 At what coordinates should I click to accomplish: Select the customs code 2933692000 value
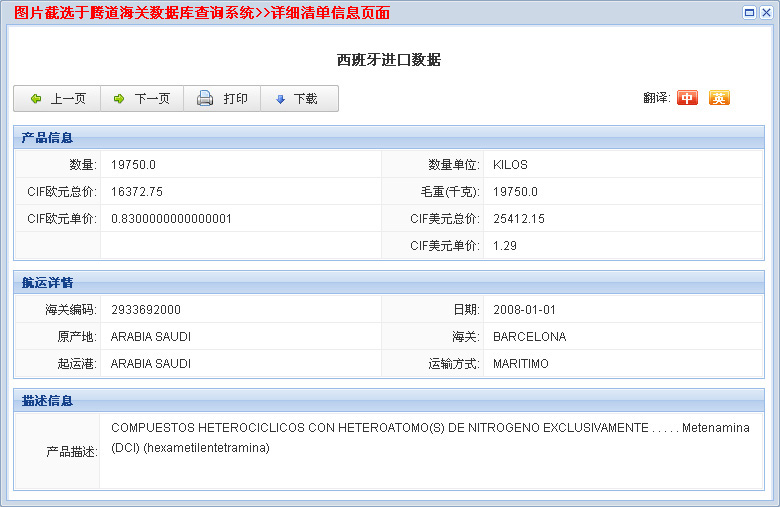(x=146, y=310)
